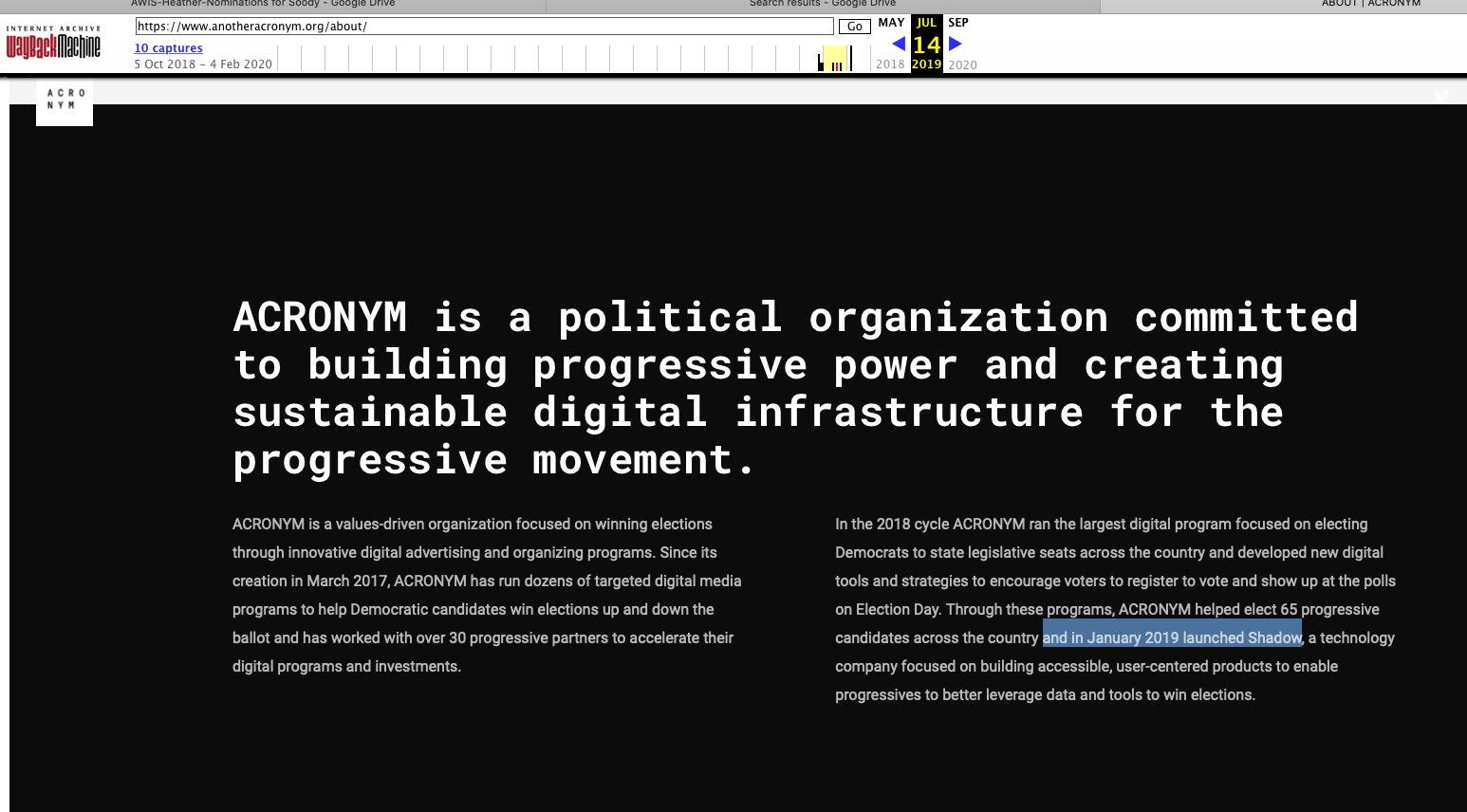Viewport: 1467px width, 812px height.
Task: Click the Go button in Wayback toolbar
Action: click(854, 27)
